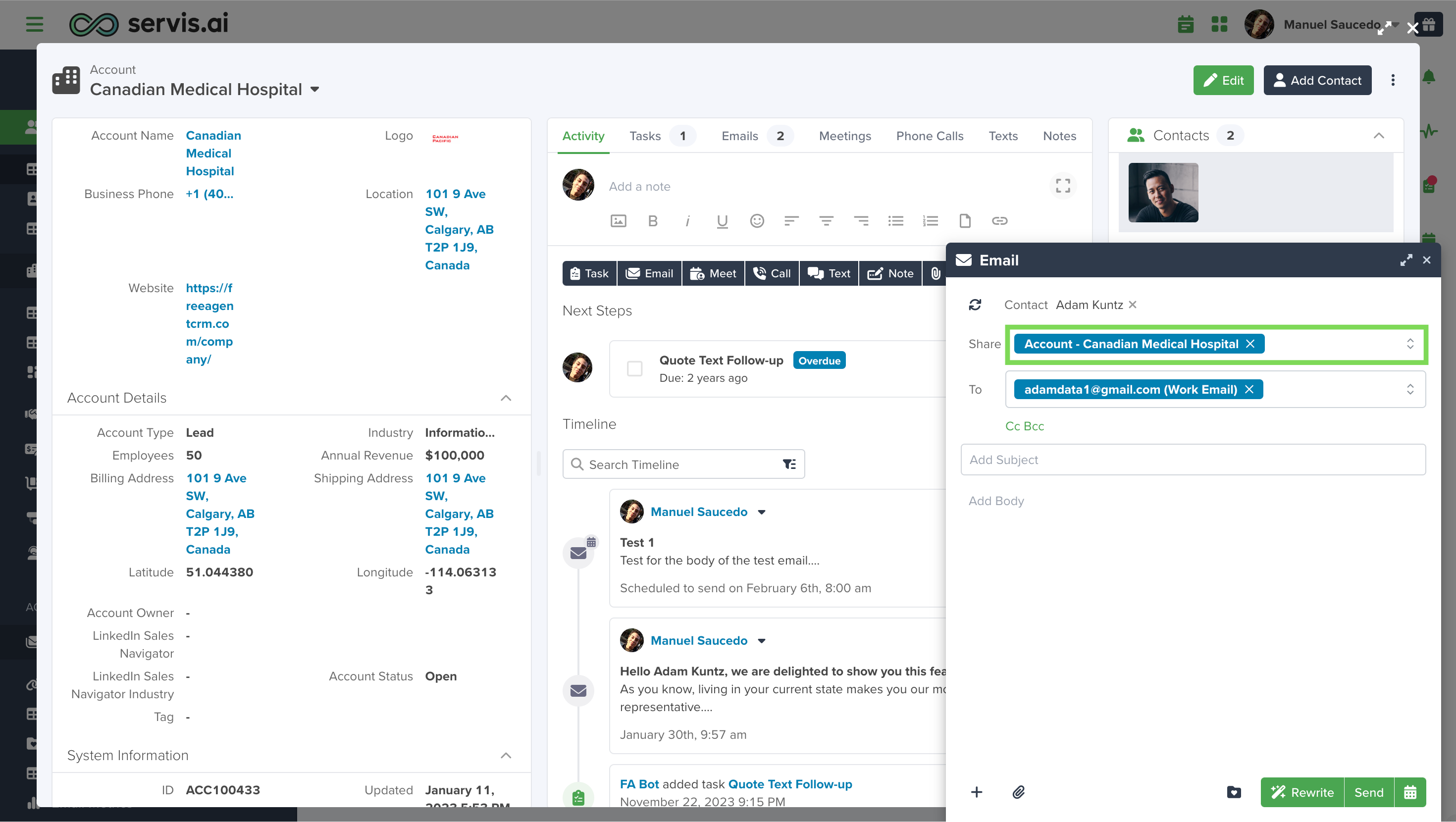
Task: Open the Quote Text Follow-up link by FA Bot
Action: [789, 784]
